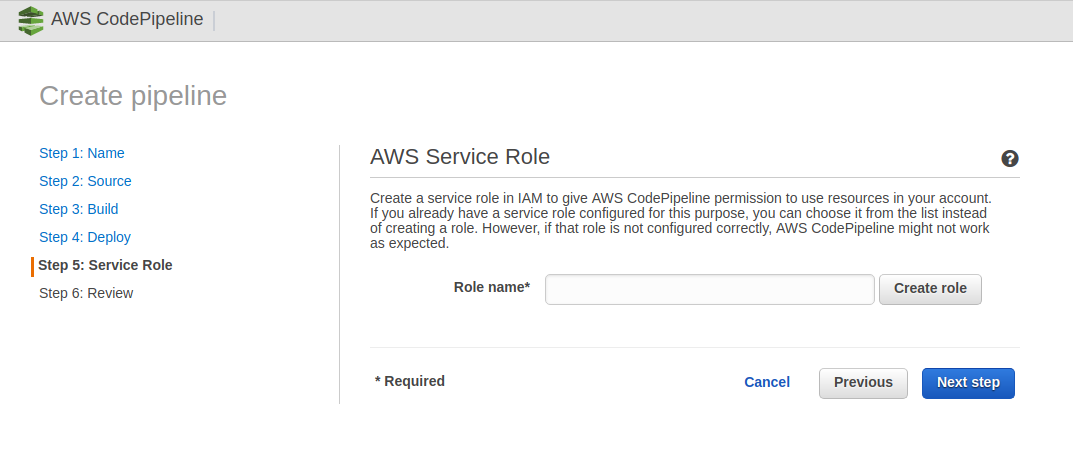Select Step 5: Service Role
The image size is (1073, 474).
pos(105,265)
